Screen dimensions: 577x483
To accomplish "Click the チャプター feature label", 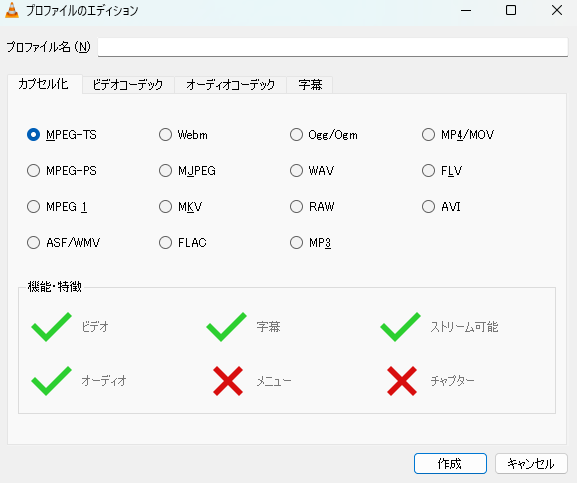I will (453, 381).
